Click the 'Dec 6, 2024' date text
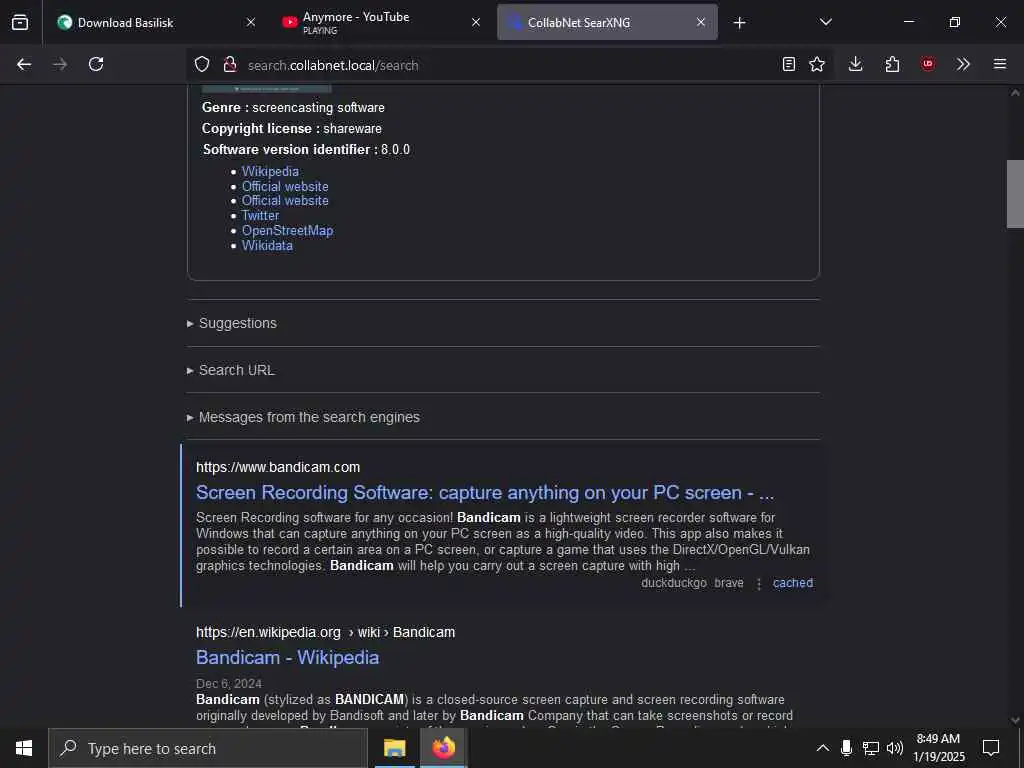The image size is (1024, 768). pos(229,684)
